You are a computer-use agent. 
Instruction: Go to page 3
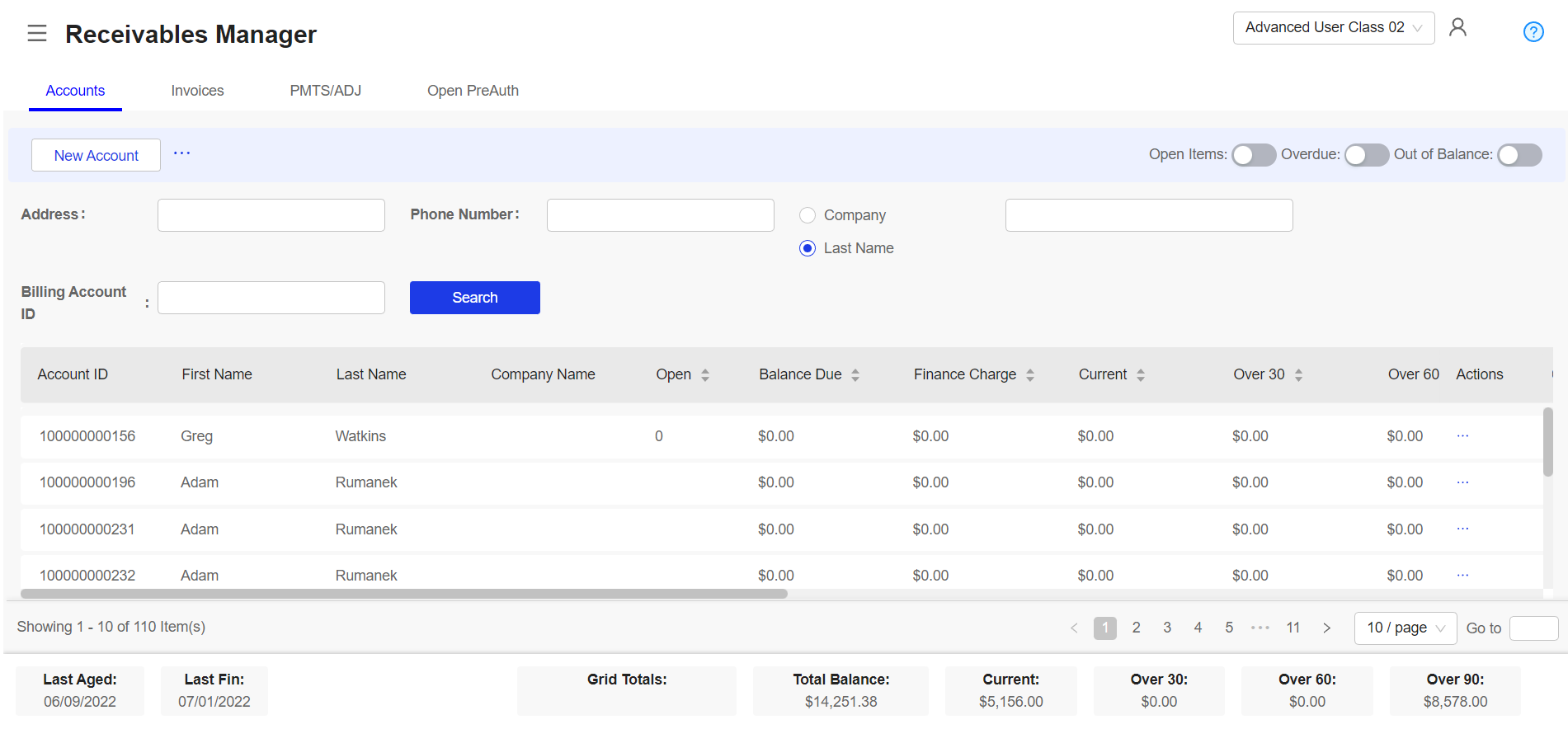(x=1167, y=628)
